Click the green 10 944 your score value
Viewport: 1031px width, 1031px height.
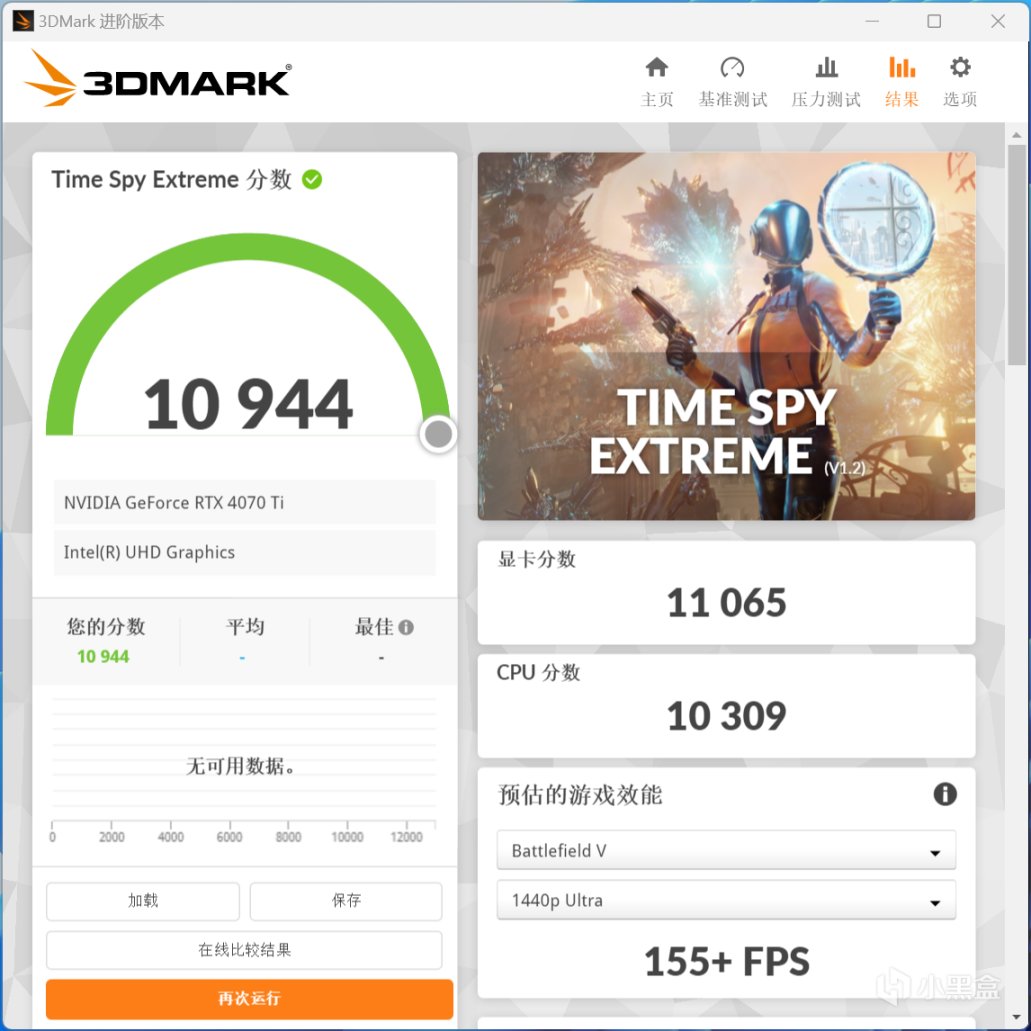[x=103, y=656]
